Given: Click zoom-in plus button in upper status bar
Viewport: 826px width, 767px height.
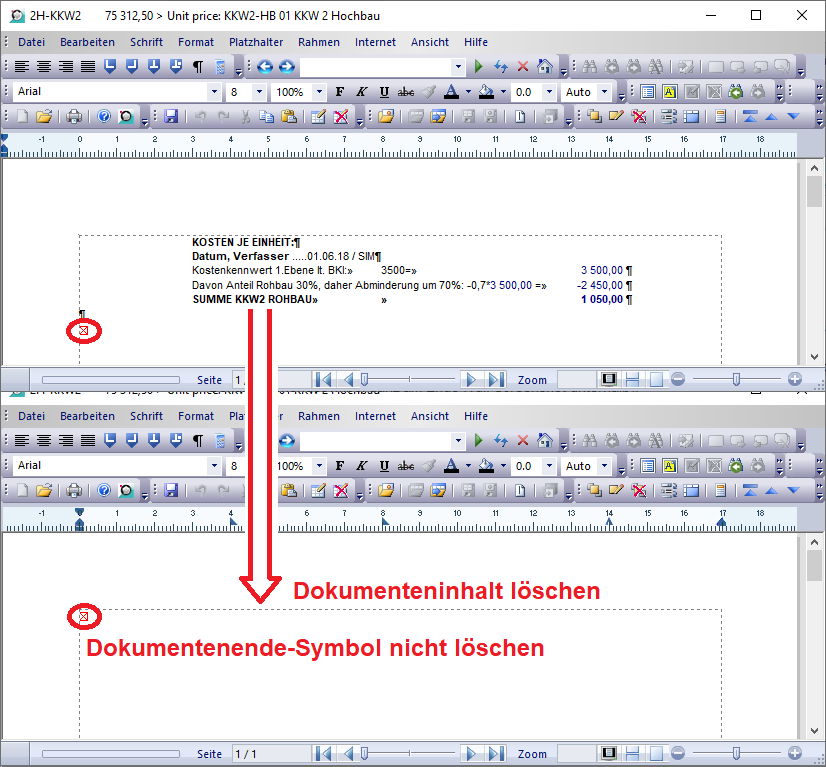Looking at the screenshot, I should pos(795,380).
